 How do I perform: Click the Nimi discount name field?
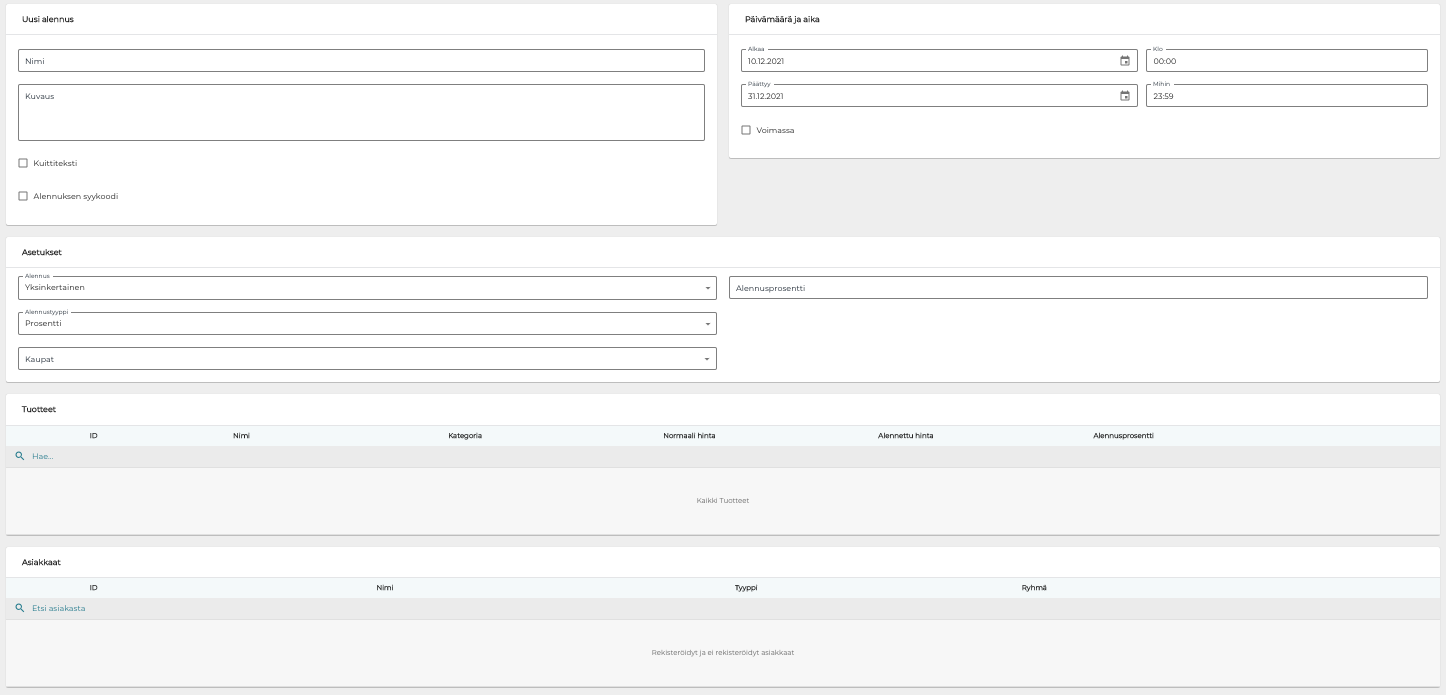pos(361,61)
